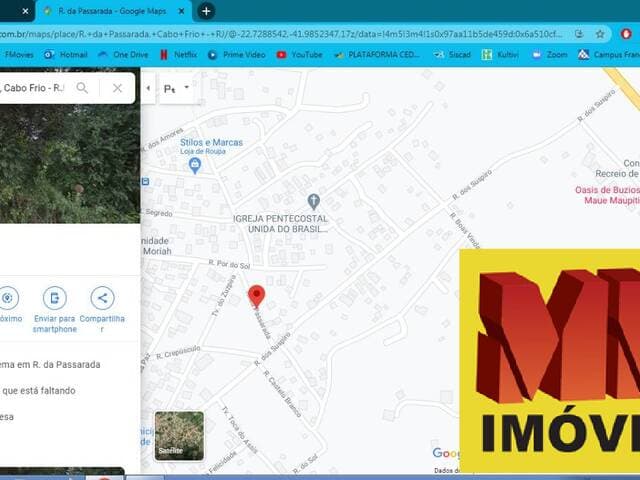Click the 'que está faltando' text
Screen dimensions: 640x480
[38, 391]
